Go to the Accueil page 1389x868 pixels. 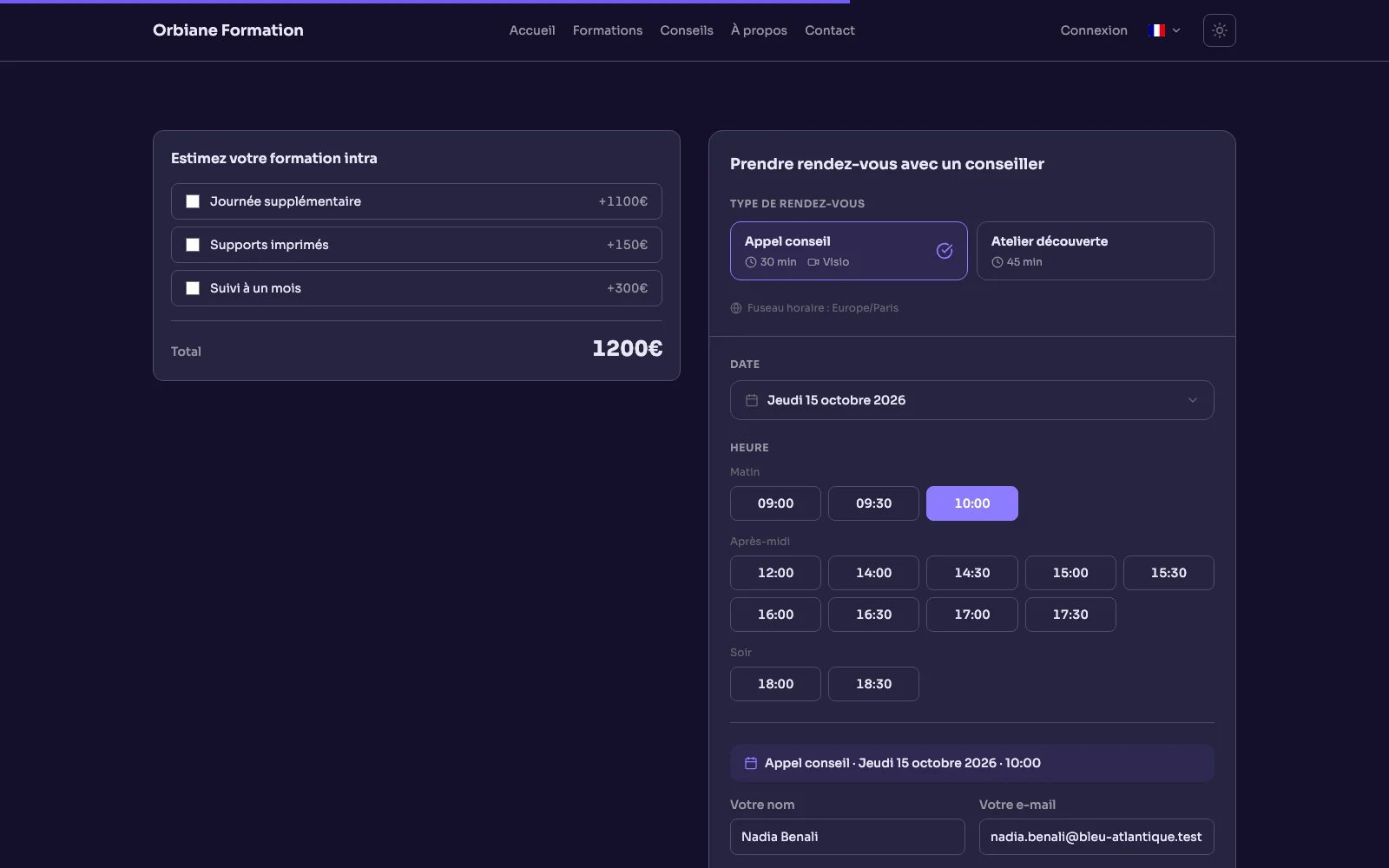(x=532, y=30)
